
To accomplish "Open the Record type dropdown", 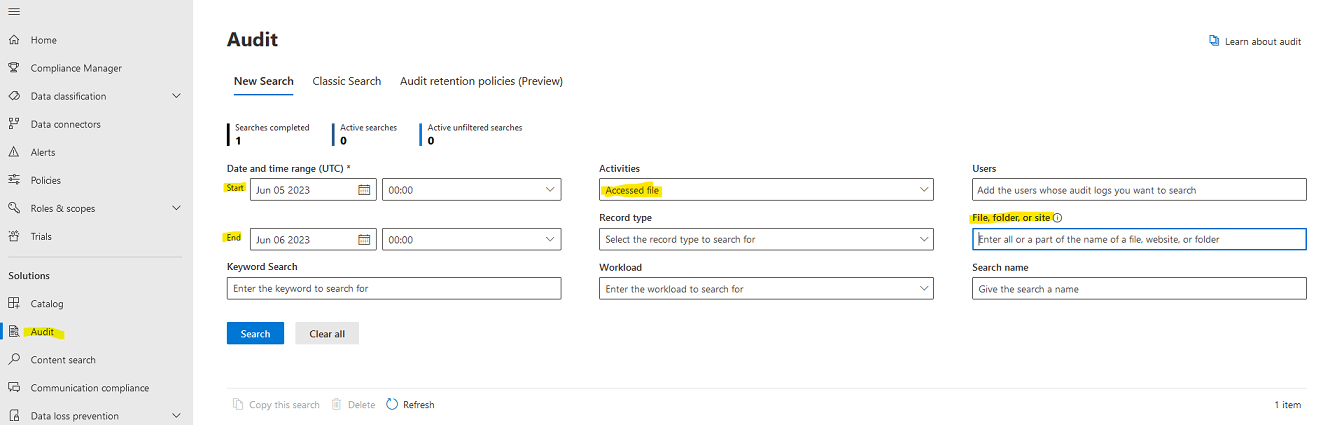I will tap(766, 240).
